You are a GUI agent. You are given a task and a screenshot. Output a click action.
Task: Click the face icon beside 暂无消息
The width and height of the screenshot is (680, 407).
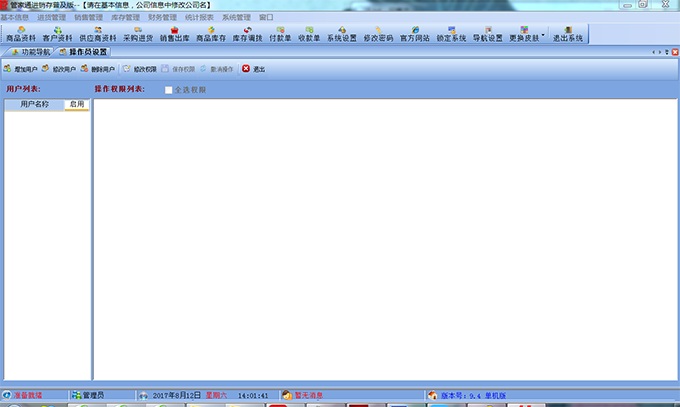(x=287, y=395)
